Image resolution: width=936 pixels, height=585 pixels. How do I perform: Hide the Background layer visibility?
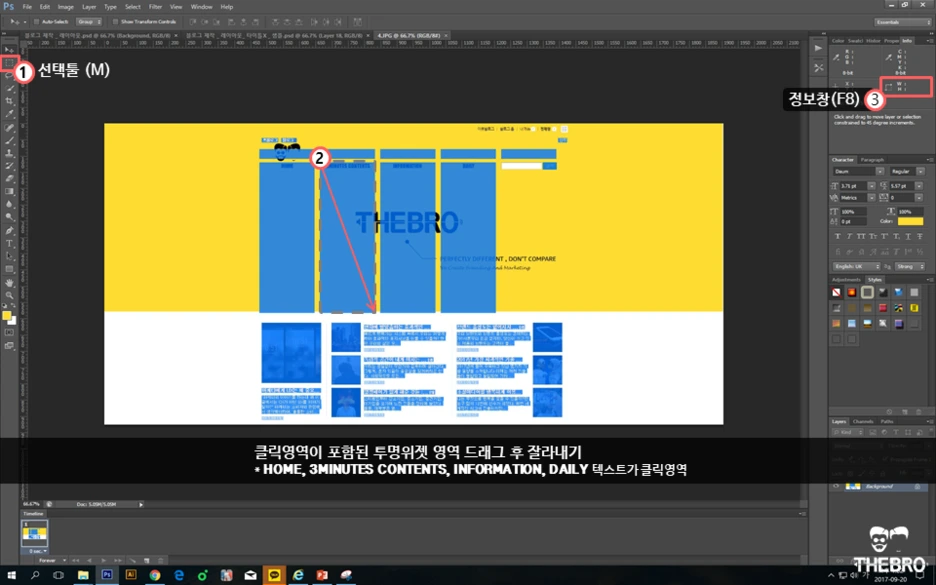836,486
